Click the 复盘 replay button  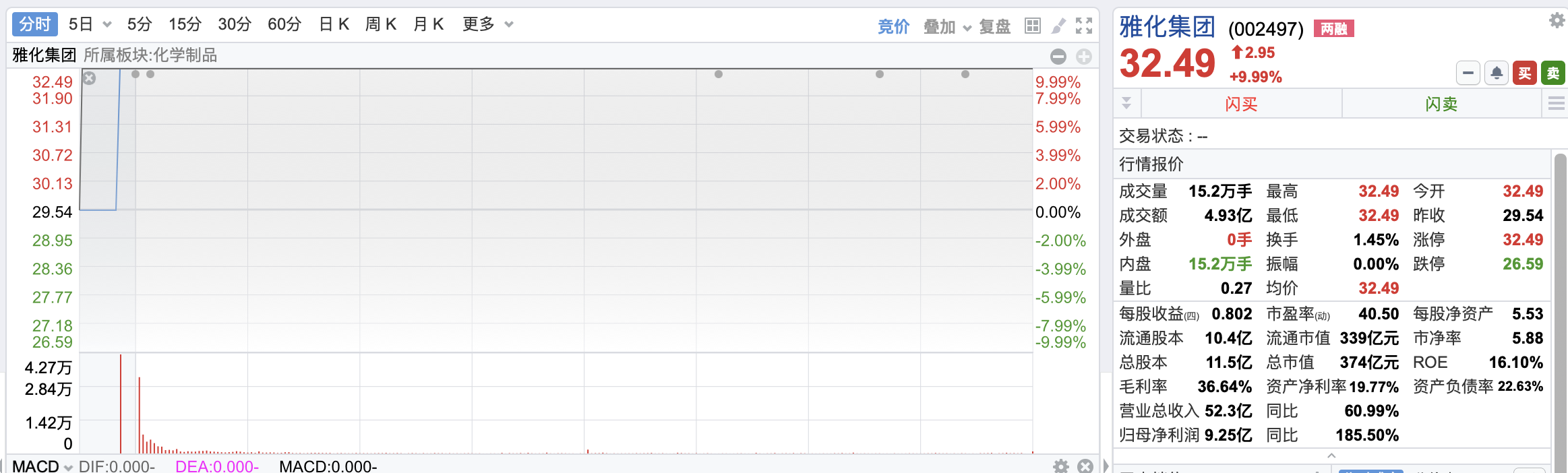pyautogui.click(x=995, y=27)
